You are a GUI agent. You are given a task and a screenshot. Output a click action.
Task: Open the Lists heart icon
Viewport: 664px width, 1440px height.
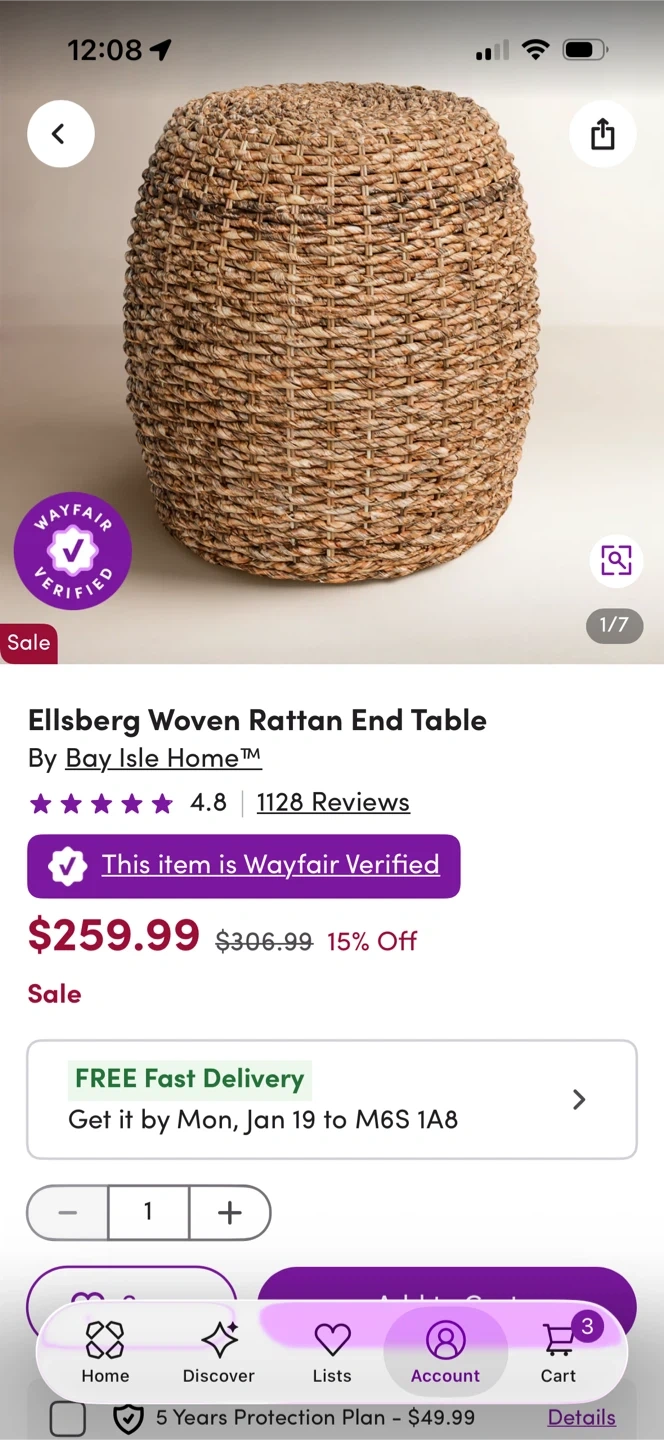coord(332,1352)
